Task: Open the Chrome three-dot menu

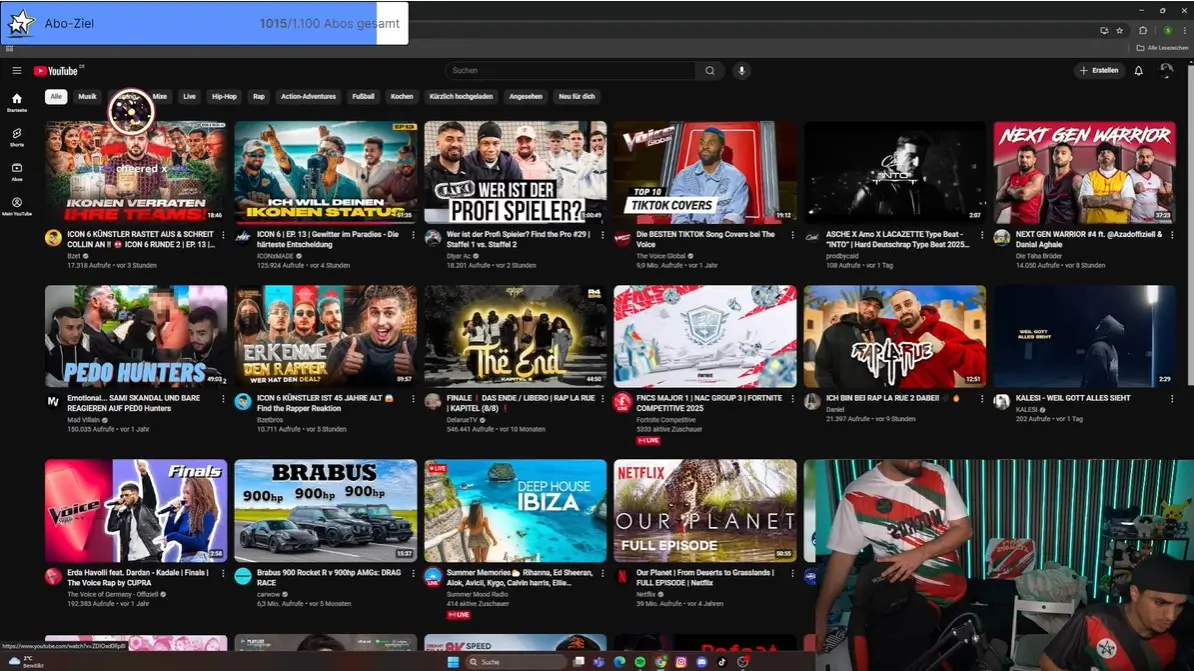Action: pos(1185,30)
